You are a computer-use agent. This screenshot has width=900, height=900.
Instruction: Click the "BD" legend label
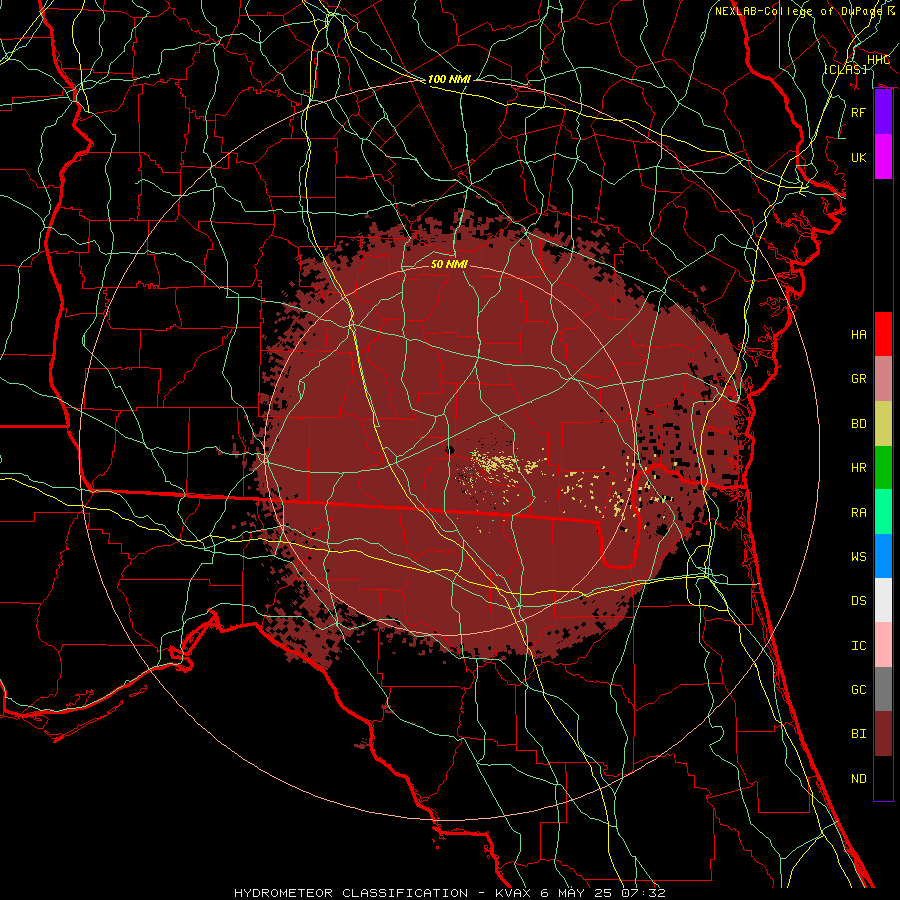click(858, 424)
